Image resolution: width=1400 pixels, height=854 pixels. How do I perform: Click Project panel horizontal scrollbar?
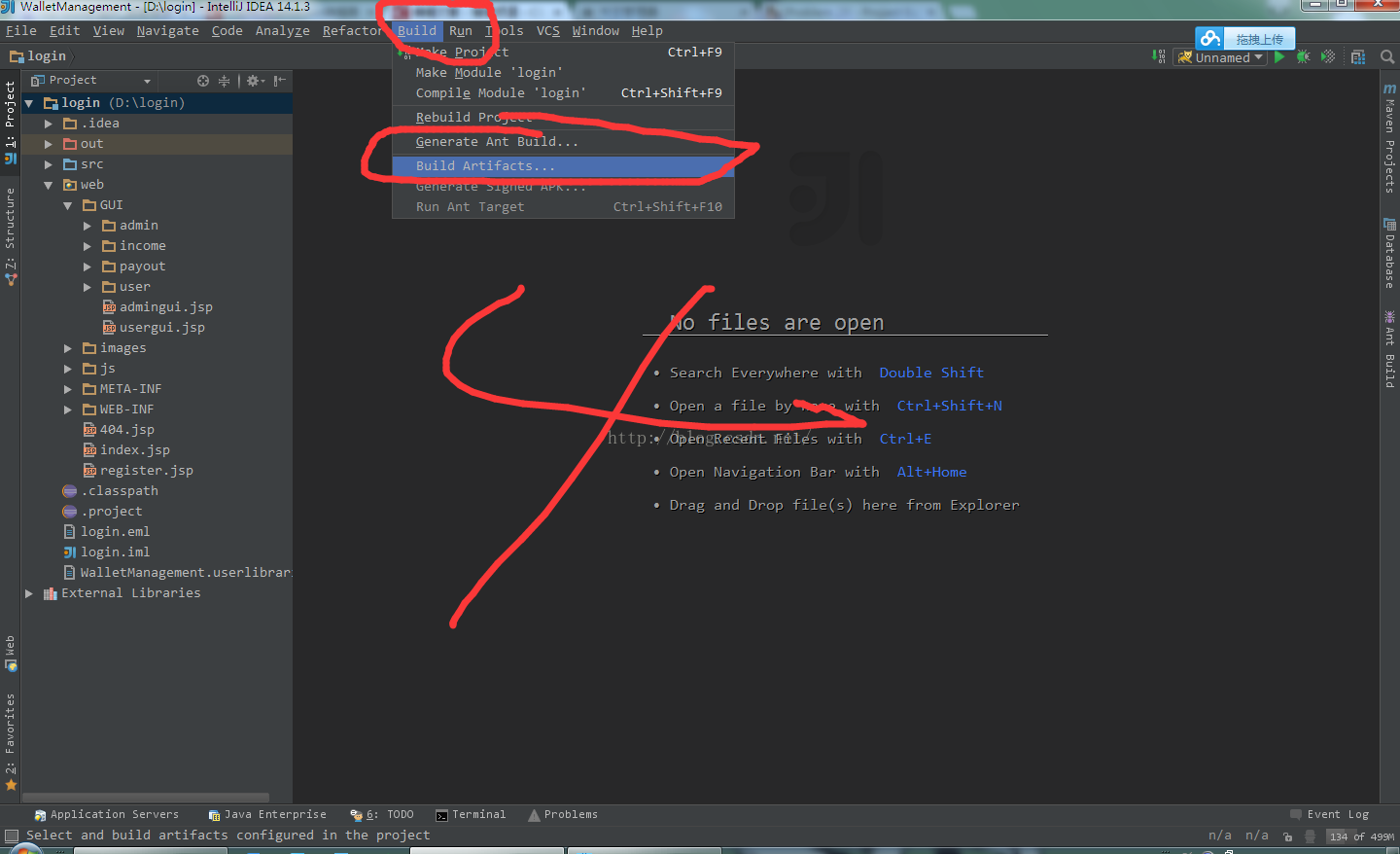[146, 798]
